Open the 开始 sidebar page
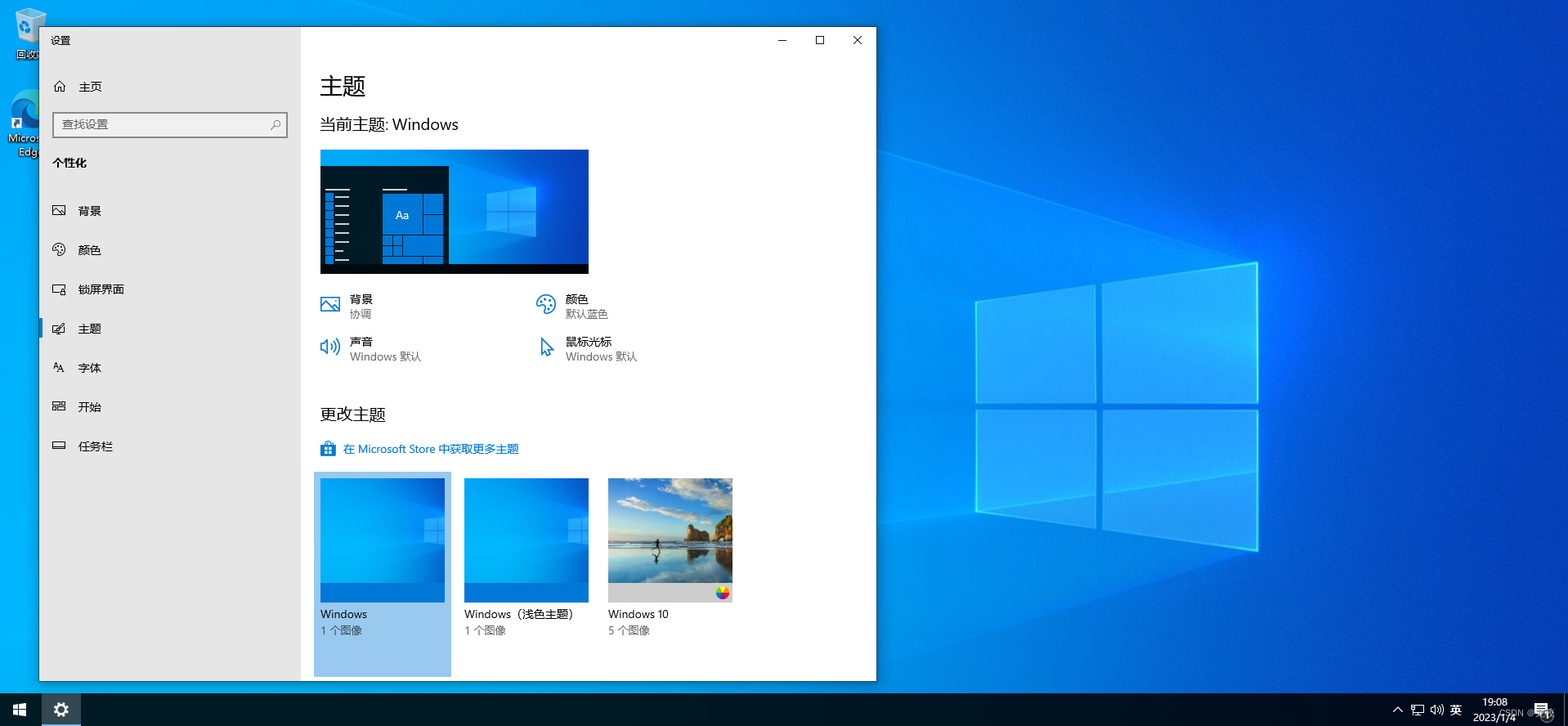Viewport: 1568px width, 726px height. tap(170, 407)
